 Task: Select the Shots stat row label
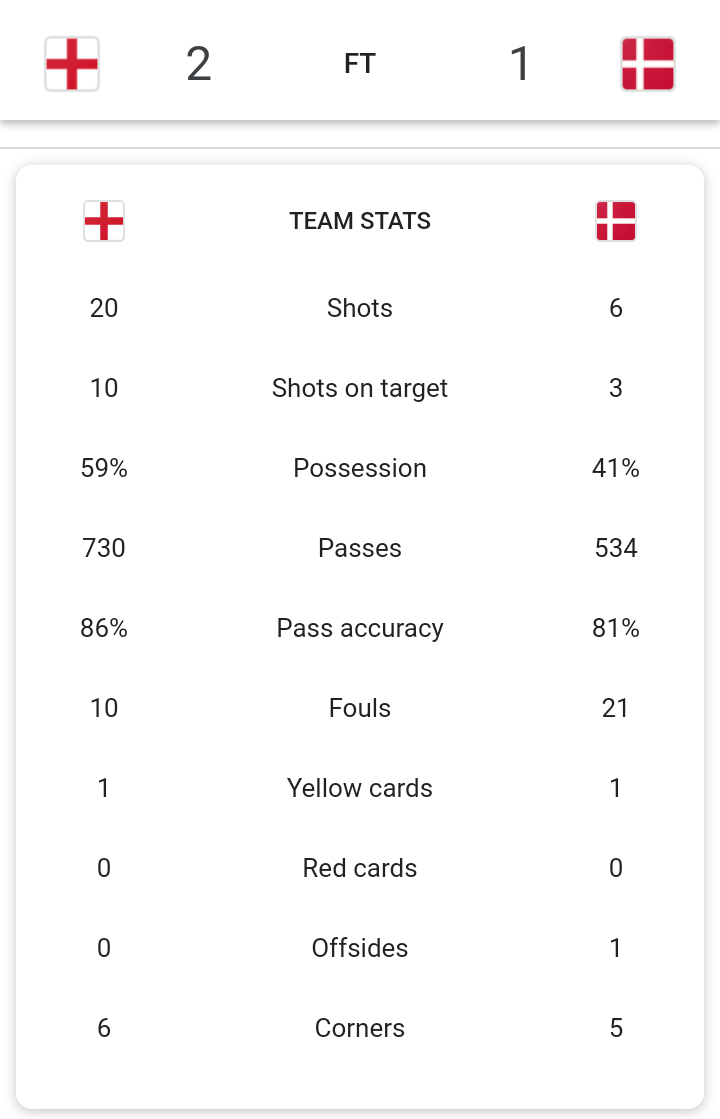point(360,308)
